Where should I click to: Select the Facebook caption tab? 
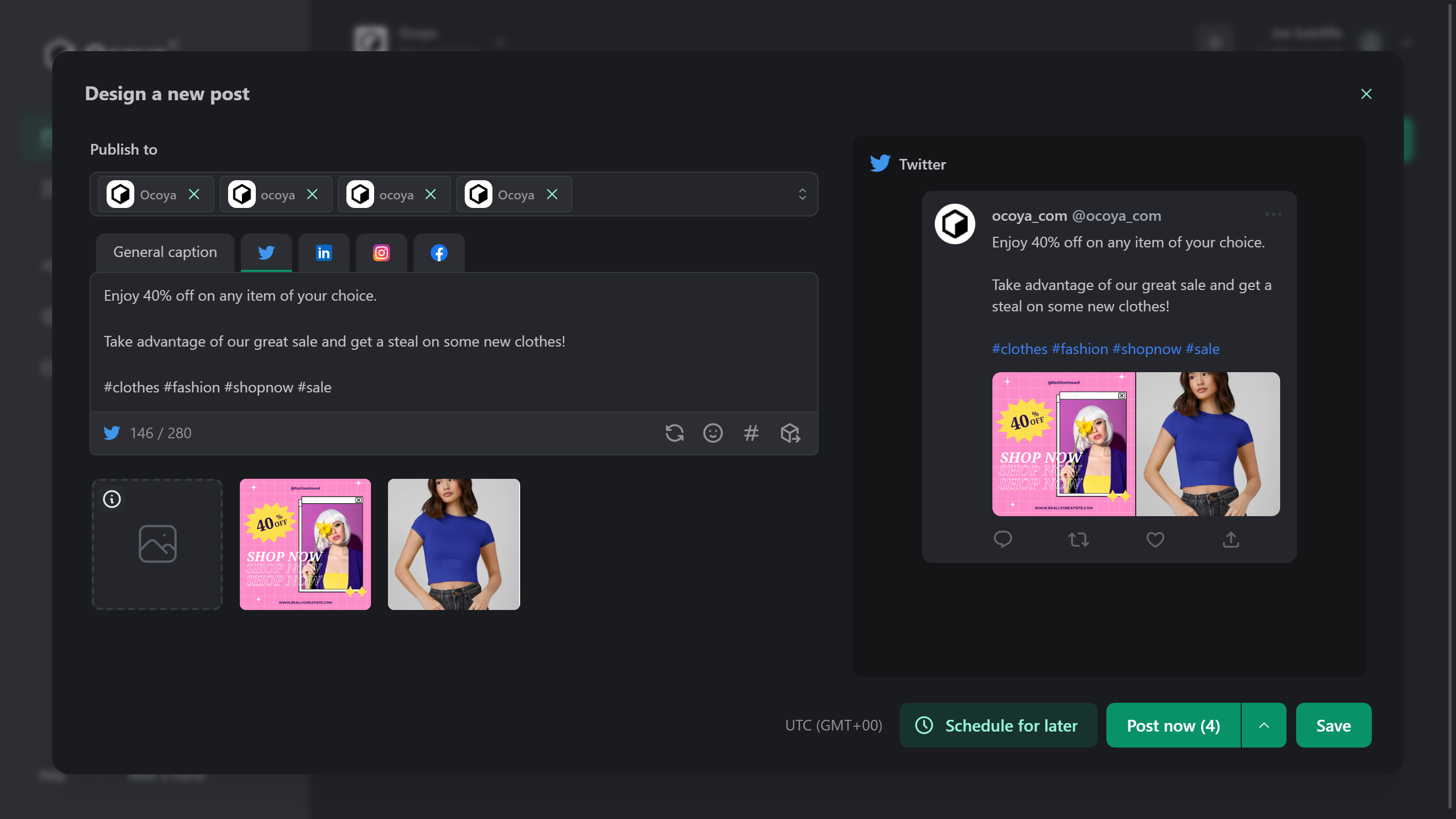coord(439,252)
